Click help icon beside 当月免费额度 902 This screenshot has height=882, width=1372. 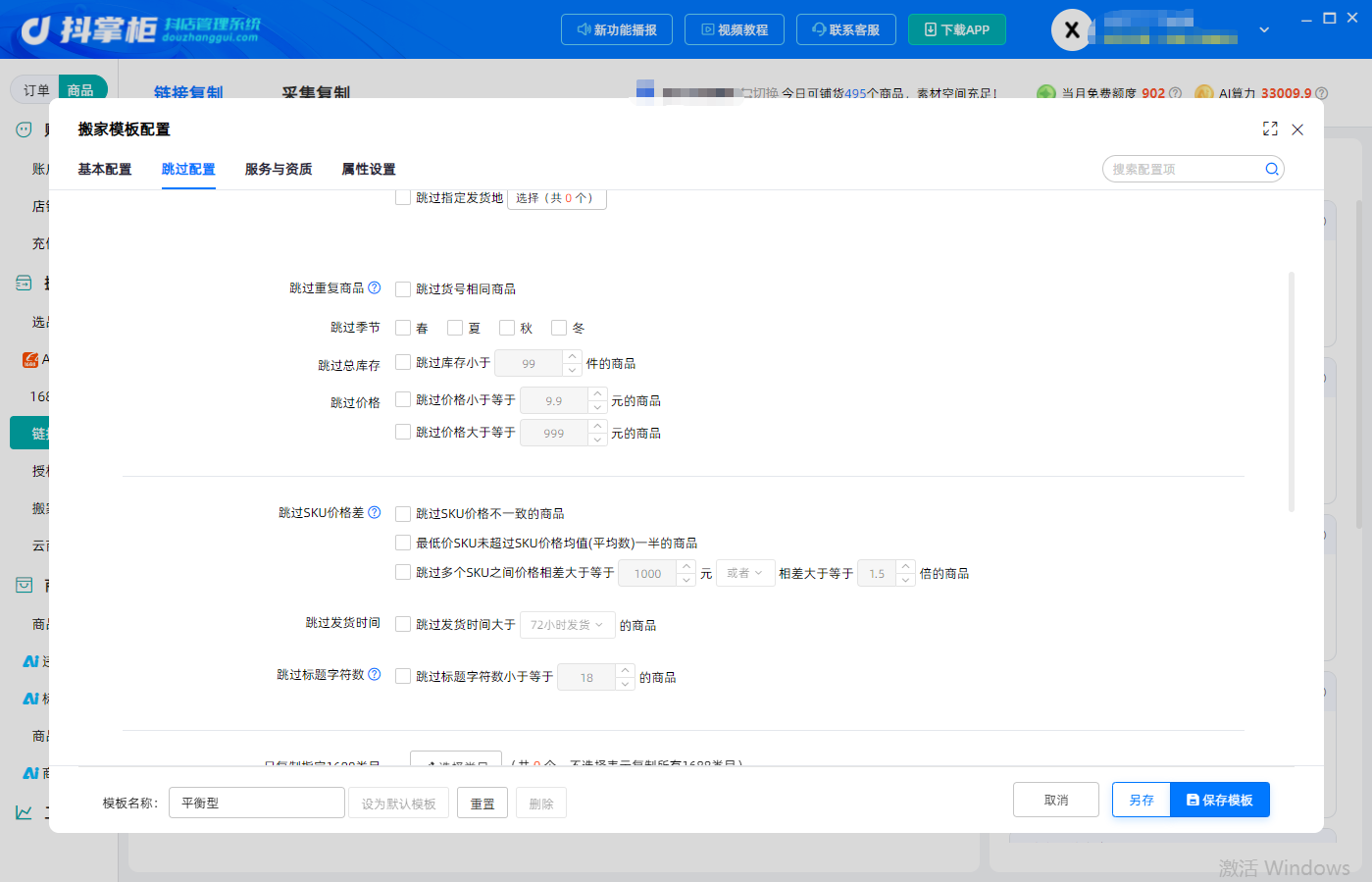pos(1175,93)
